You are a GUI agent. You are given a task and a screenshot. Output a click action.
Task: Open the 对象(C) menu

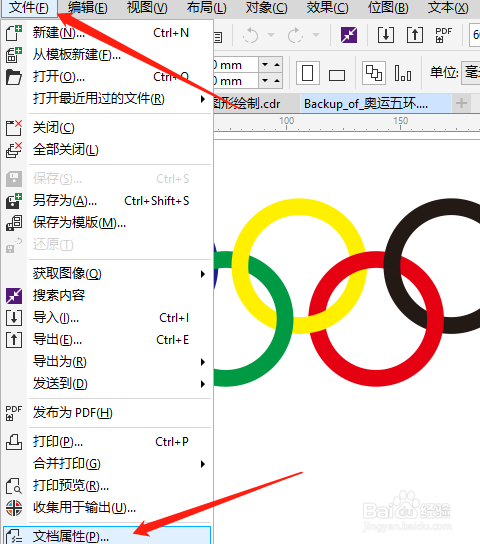point(266,8)
